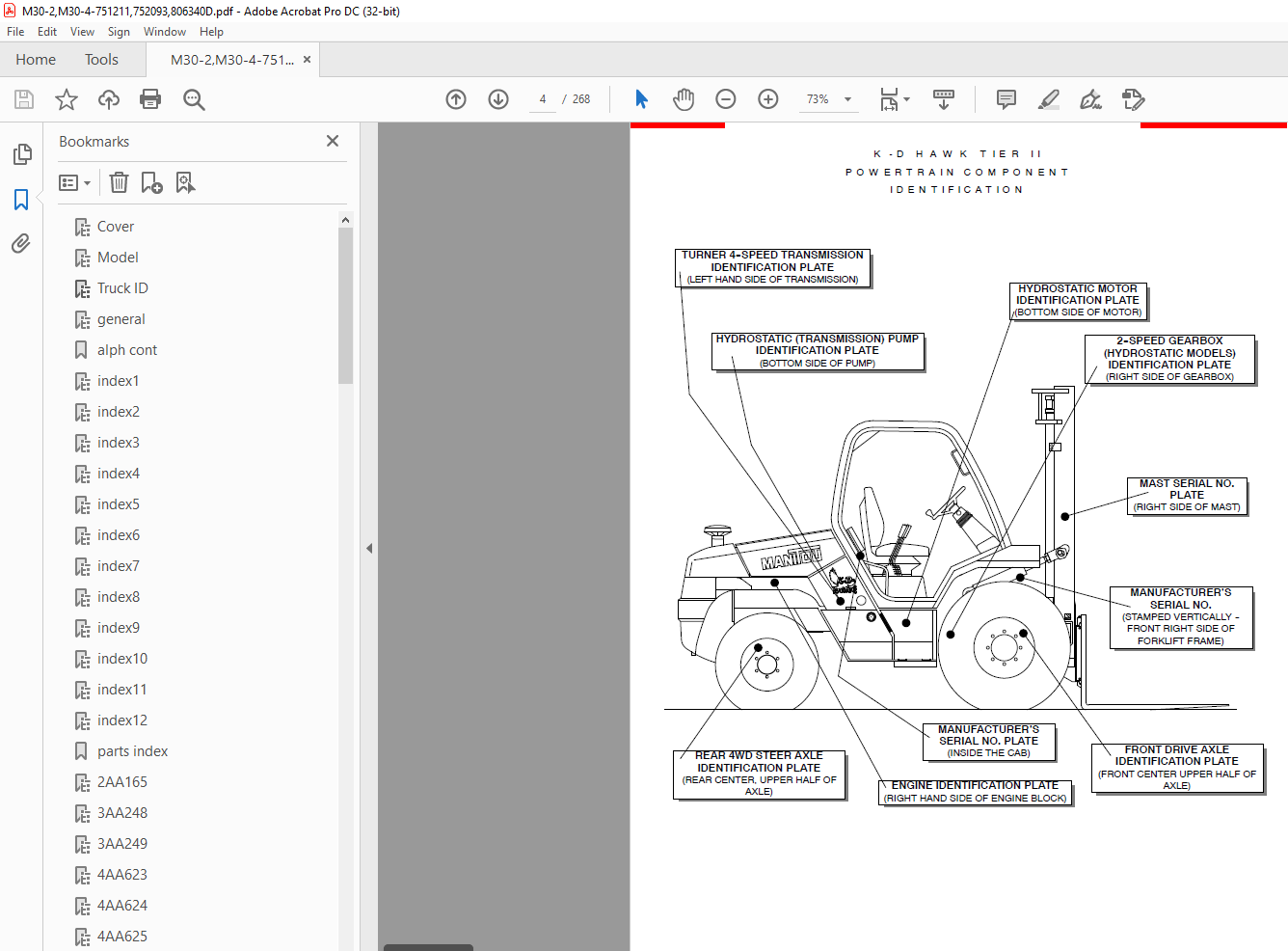Delete the selected bookmark with trash icon

119,182
